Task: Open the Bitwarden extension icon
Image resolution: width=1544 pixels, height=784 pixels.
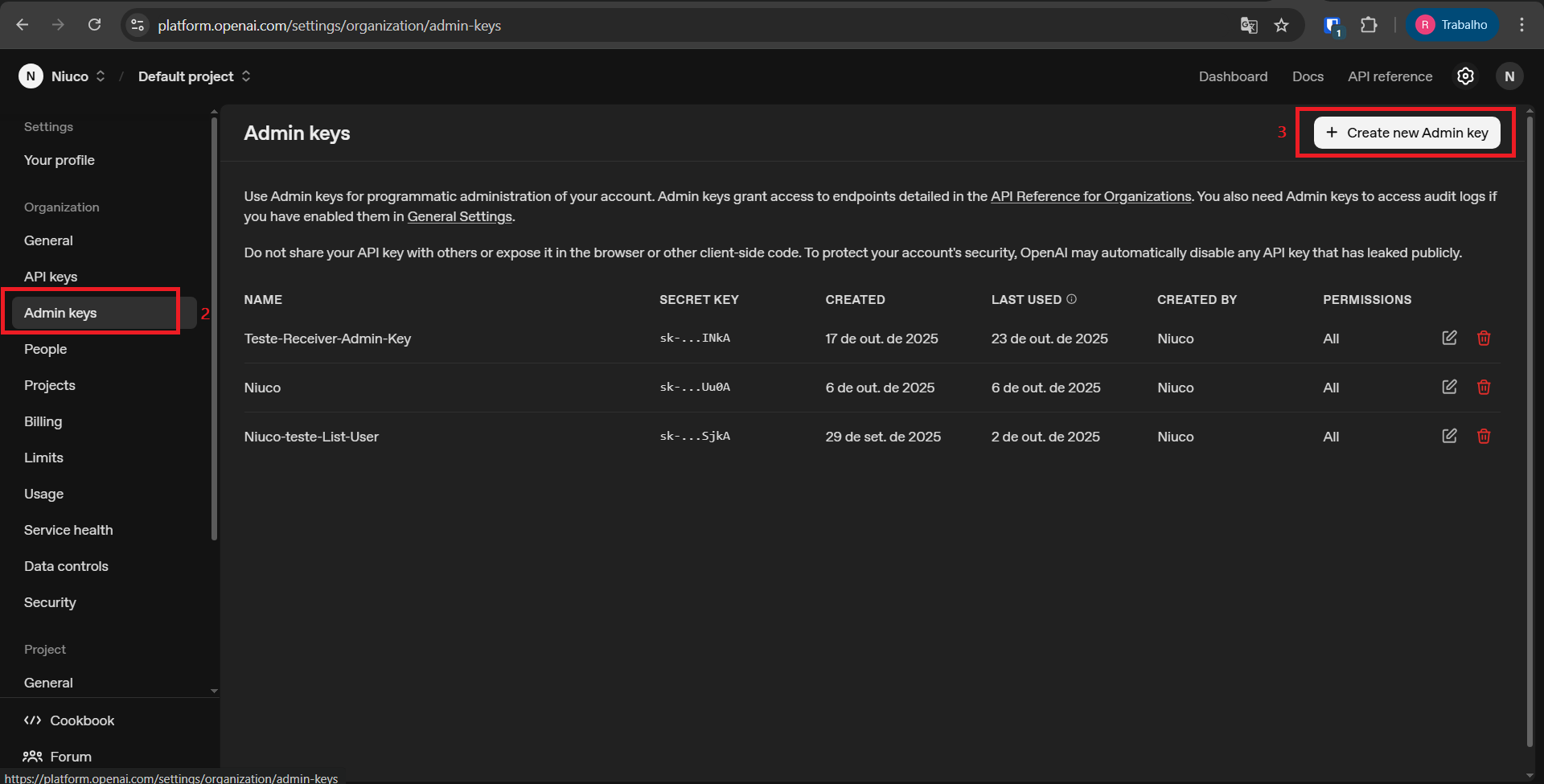Action: pos(1333,26)
